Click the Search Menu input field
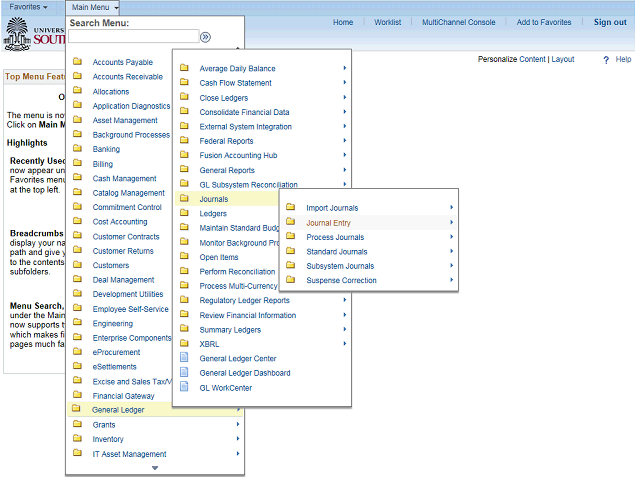Viewport: 640px width, 480px height. [132, 37]
